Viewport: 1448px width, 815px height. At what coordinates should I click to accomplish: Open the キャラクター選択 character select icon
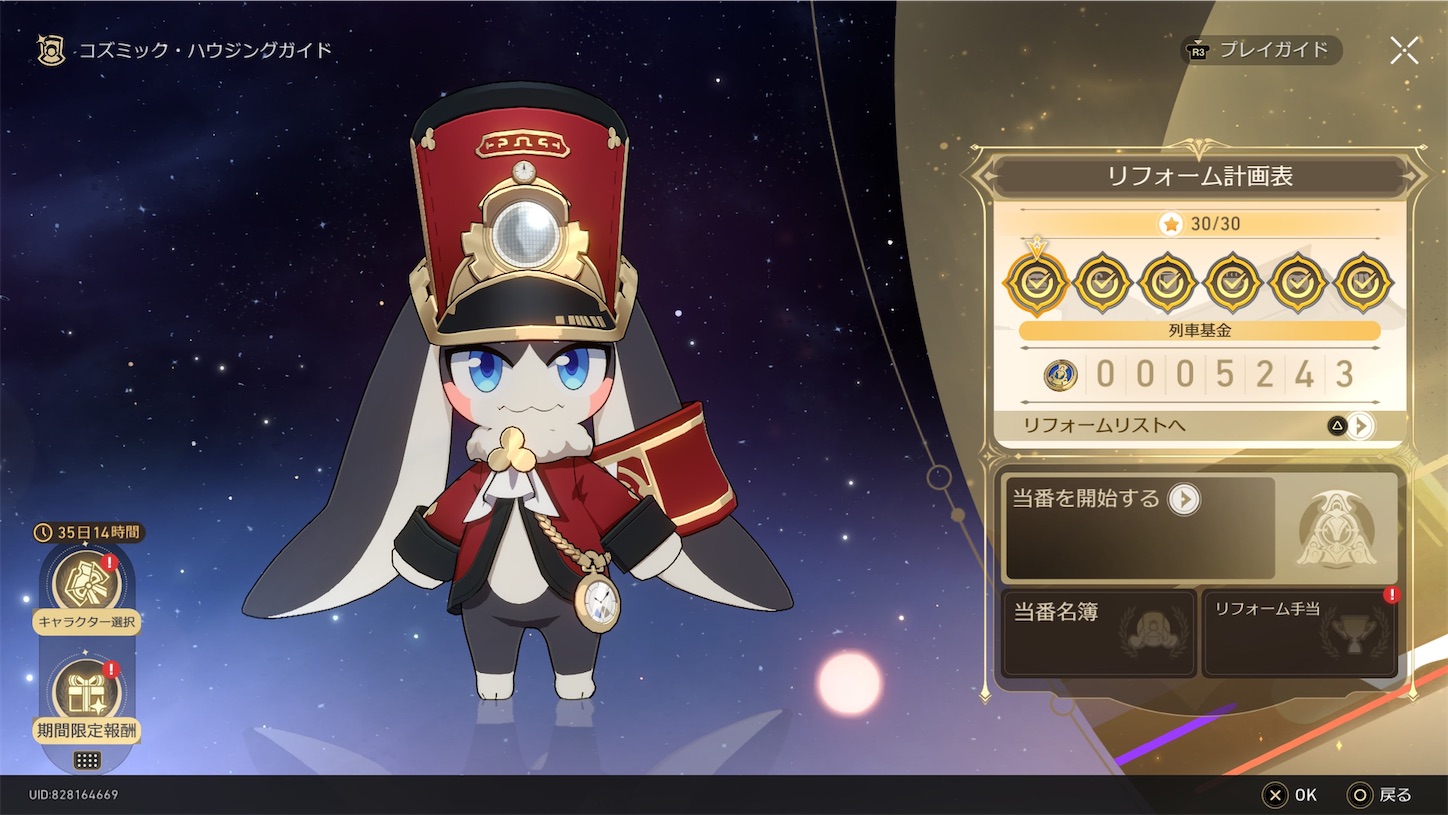point(86,582)
